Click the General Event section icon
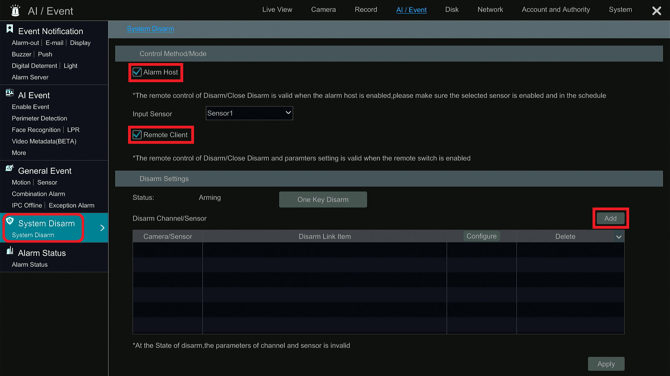Viewport: 670px width, 376px height. tap(9, 169)
